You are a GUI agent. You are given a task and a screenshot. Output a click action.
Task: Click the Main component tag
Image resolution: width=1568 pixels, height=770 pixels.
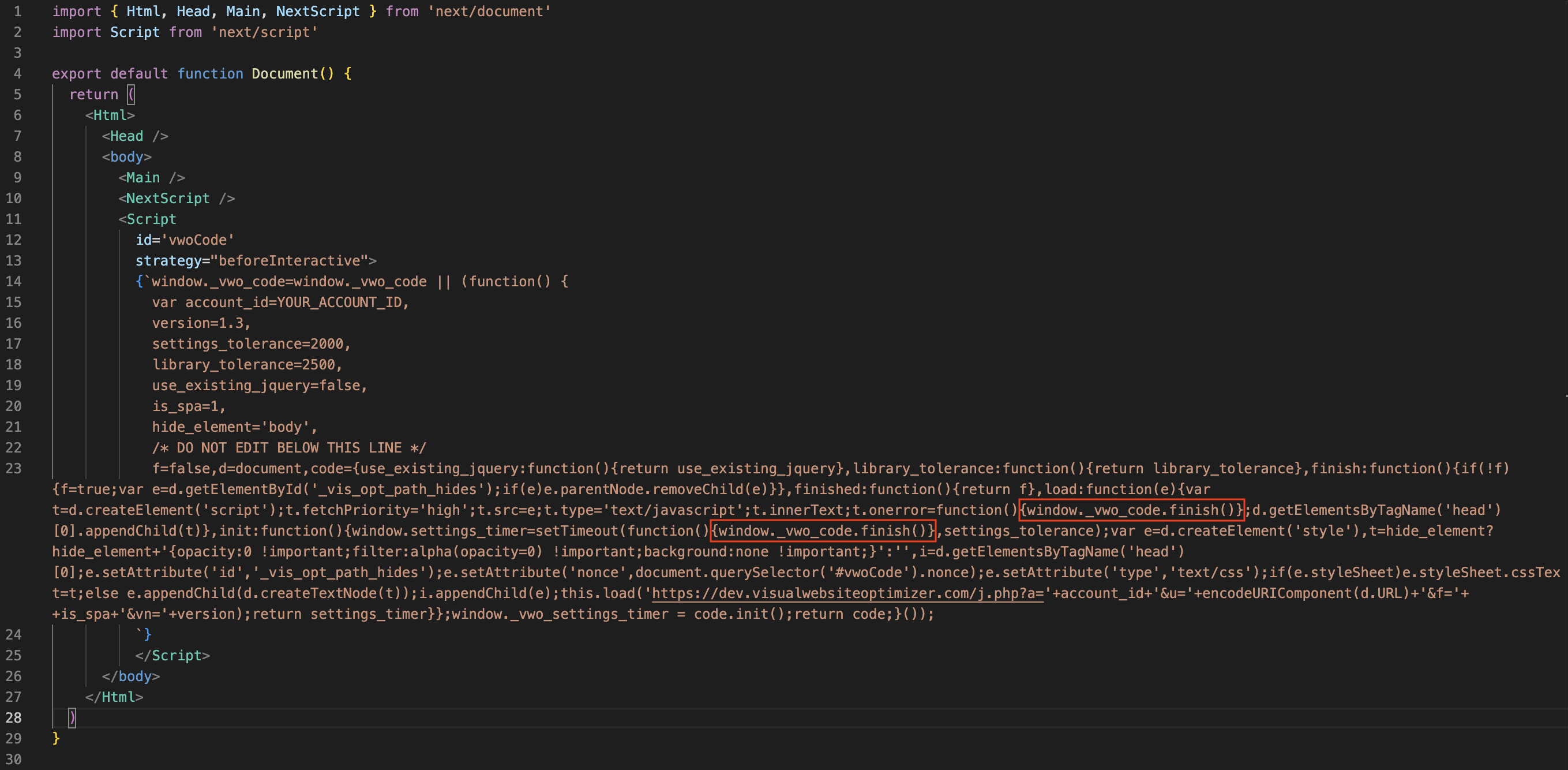coord(152,177)
